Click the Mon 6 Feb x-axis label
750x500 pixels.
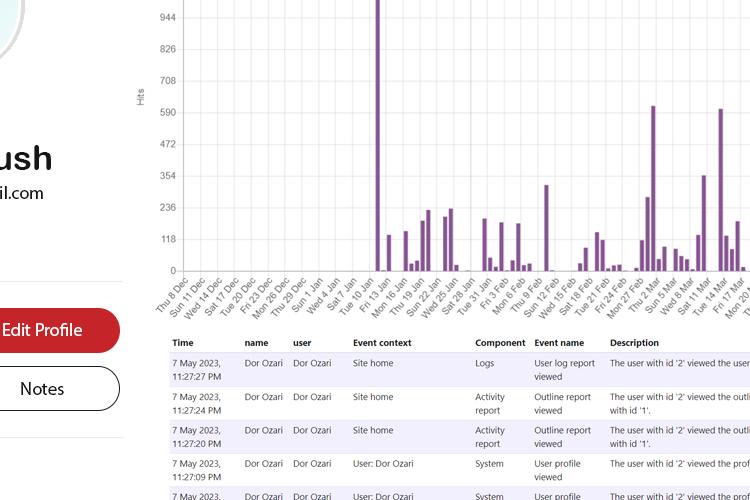(x=509, y=297)
